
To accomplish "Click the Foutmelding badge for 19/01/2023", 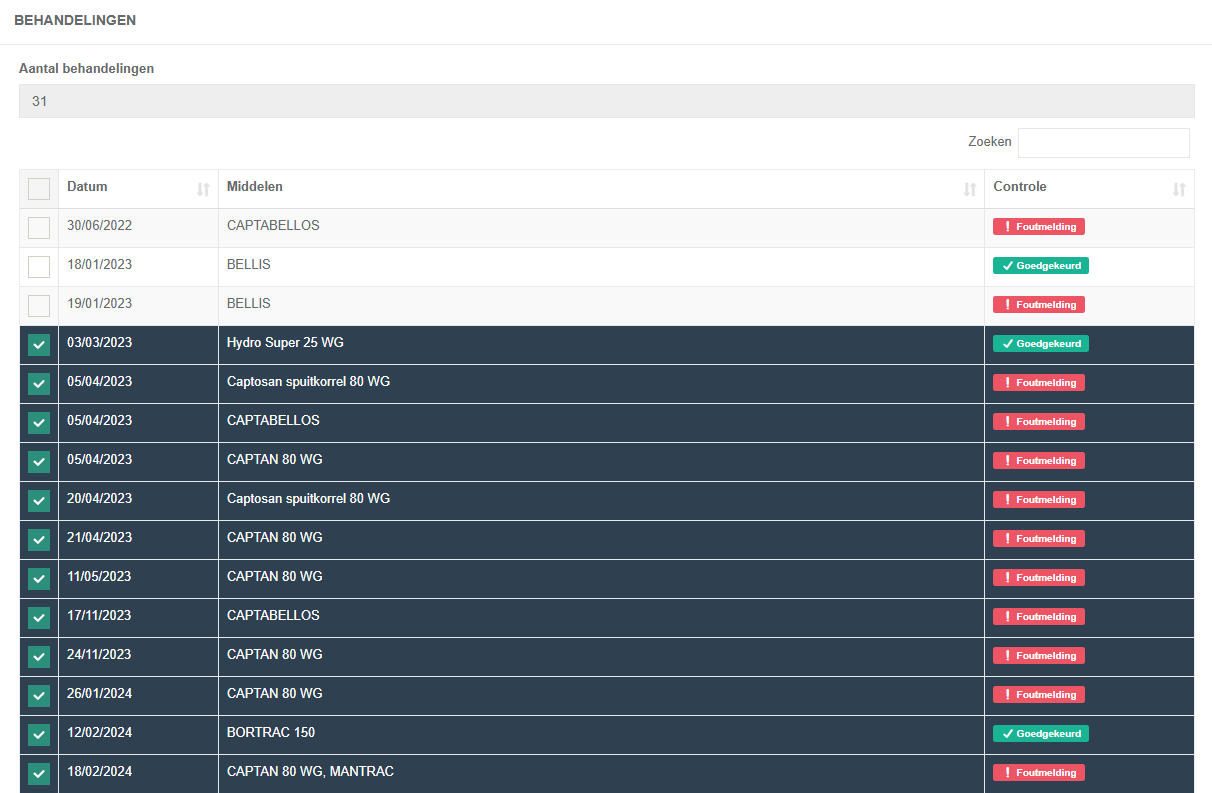I will click(x=1038, y=305).
